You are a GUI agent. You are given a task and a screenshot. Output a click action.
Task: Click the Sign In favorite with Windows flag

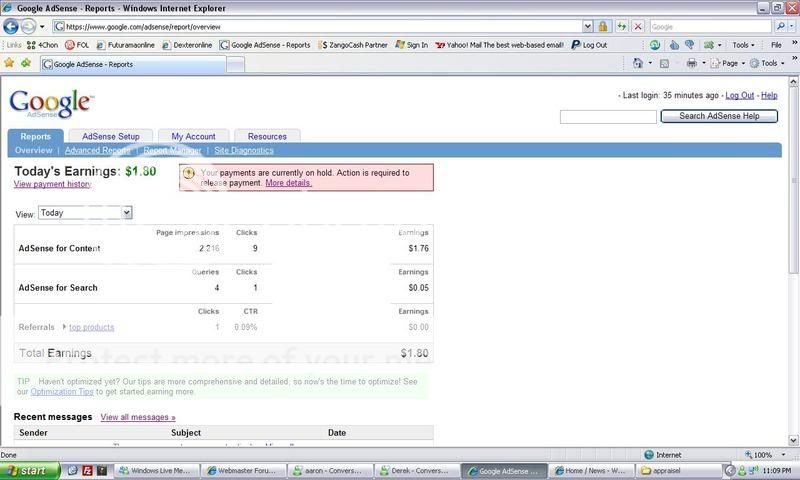[412, 45]
